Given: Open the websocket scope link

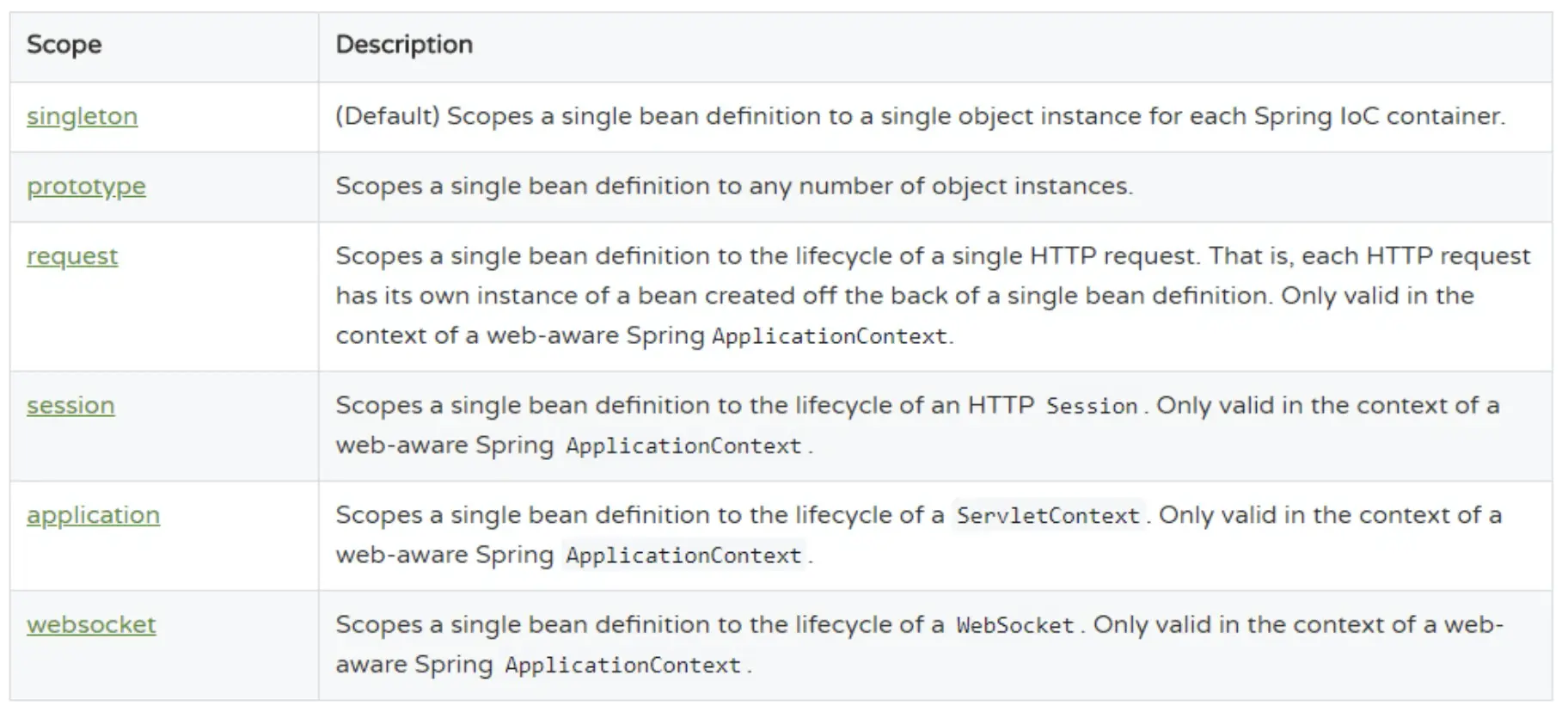Looking at the screenshot, I should coord(91,624).
